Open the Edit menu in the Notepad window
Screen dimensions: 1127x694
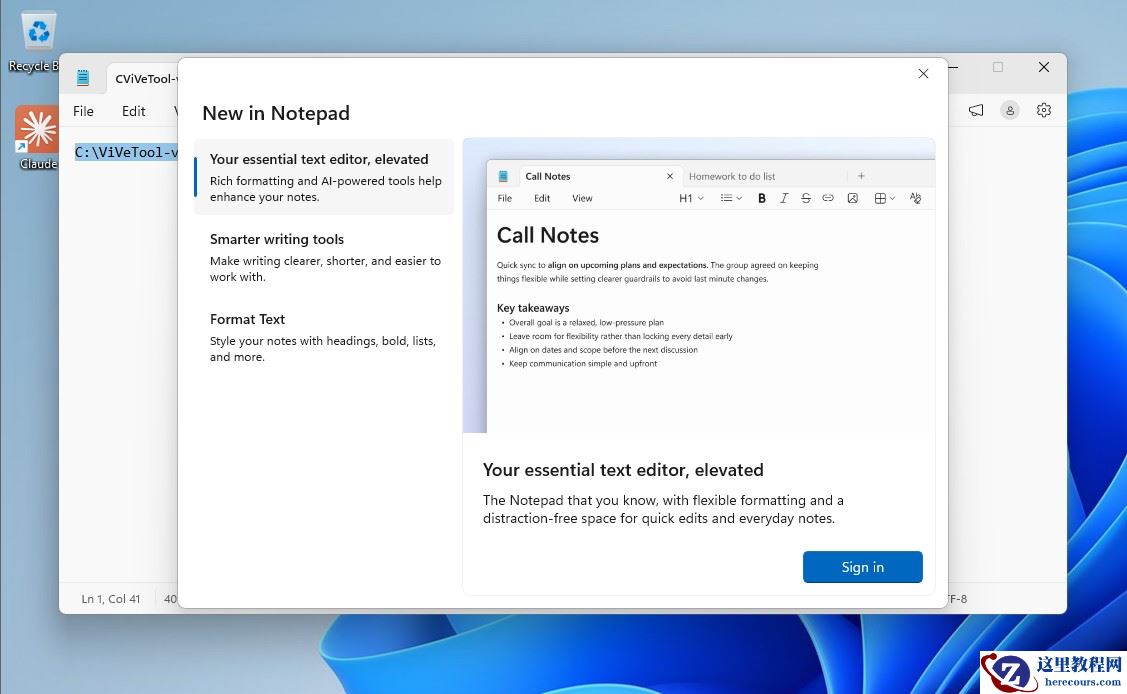134,111
